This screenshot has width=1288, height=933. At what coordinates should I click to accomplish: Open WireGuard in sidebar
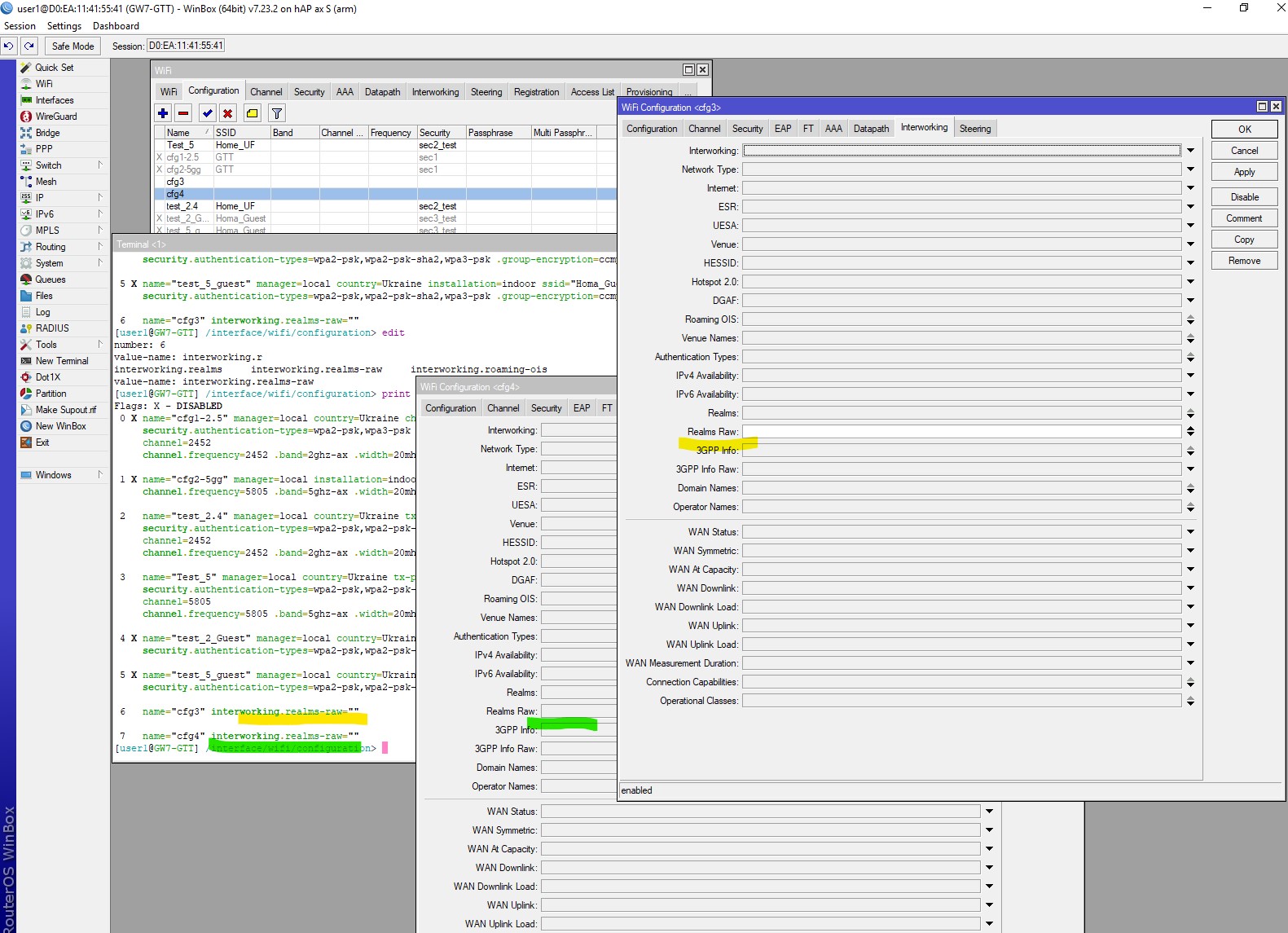pyautogui.click(x=55, y=117)
